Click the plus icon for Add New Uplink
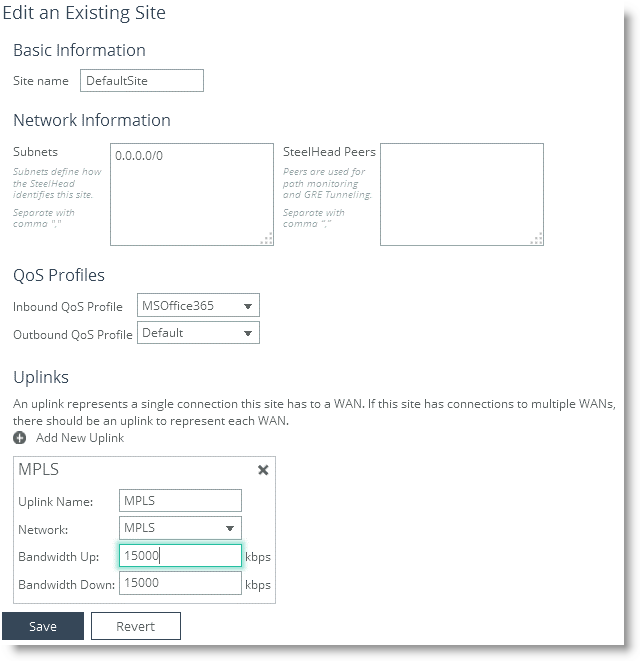Image resolution: width=640 pixels, height=661 pixels. pyautogui.click(x=19, y=438)
